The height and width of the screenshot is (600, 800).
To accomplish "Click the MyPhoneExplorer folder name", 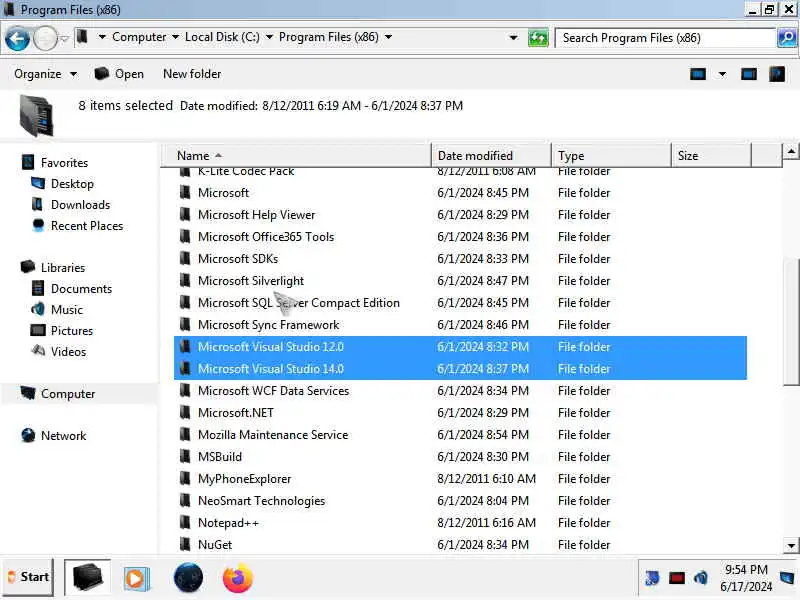I will (x=244, y=479).
